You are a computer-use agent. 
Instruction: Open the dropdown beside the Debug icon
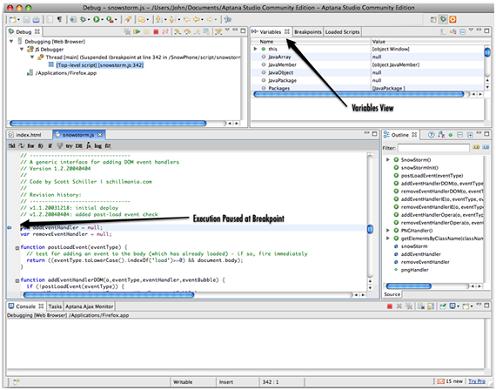point(89,20)
